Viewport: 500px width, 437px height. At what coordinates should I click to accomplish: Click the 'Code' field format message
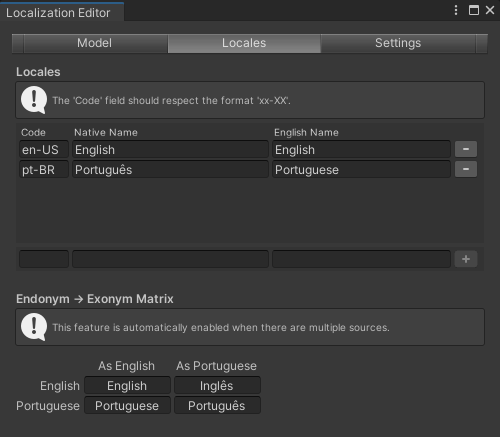[171, 100]
